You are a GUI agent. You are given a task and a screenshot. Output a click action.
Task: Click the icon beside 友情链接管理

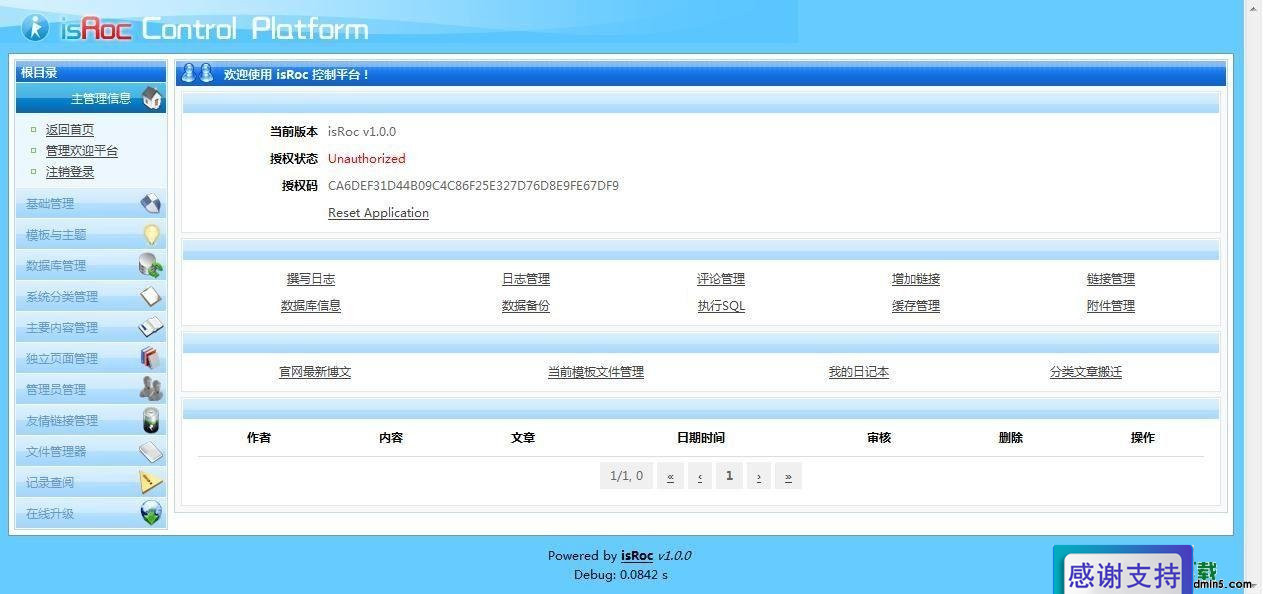coord(151,420)
